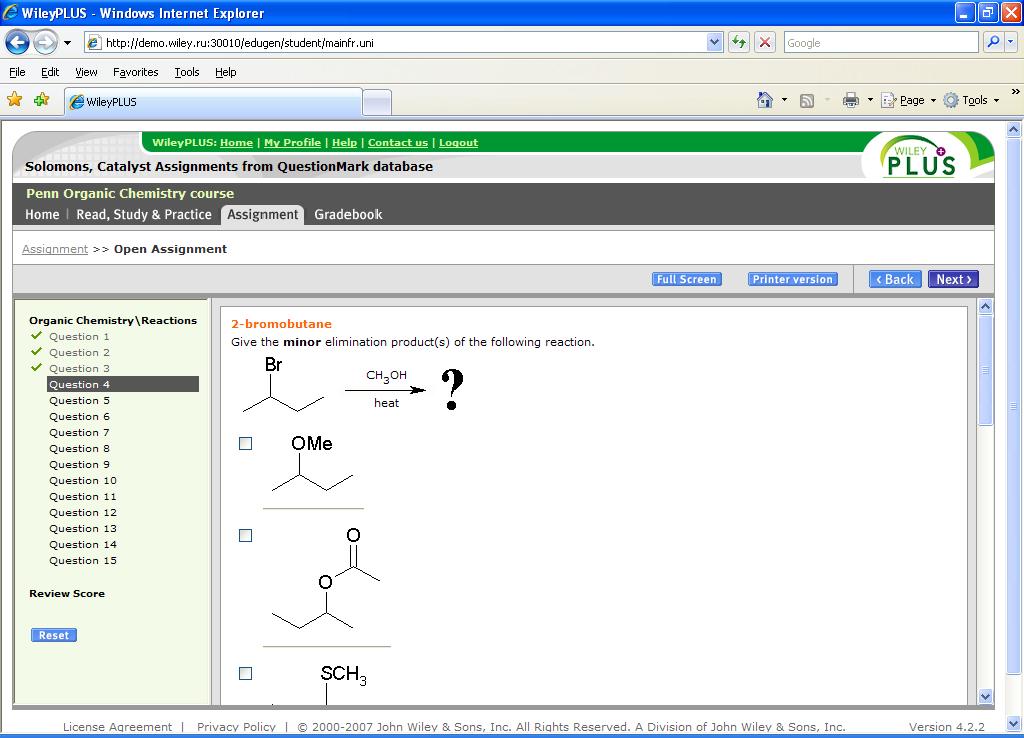Screen dimensions: 1024x738
Task: Open the Print options dropdown arrow
Action: click(870, 100)
